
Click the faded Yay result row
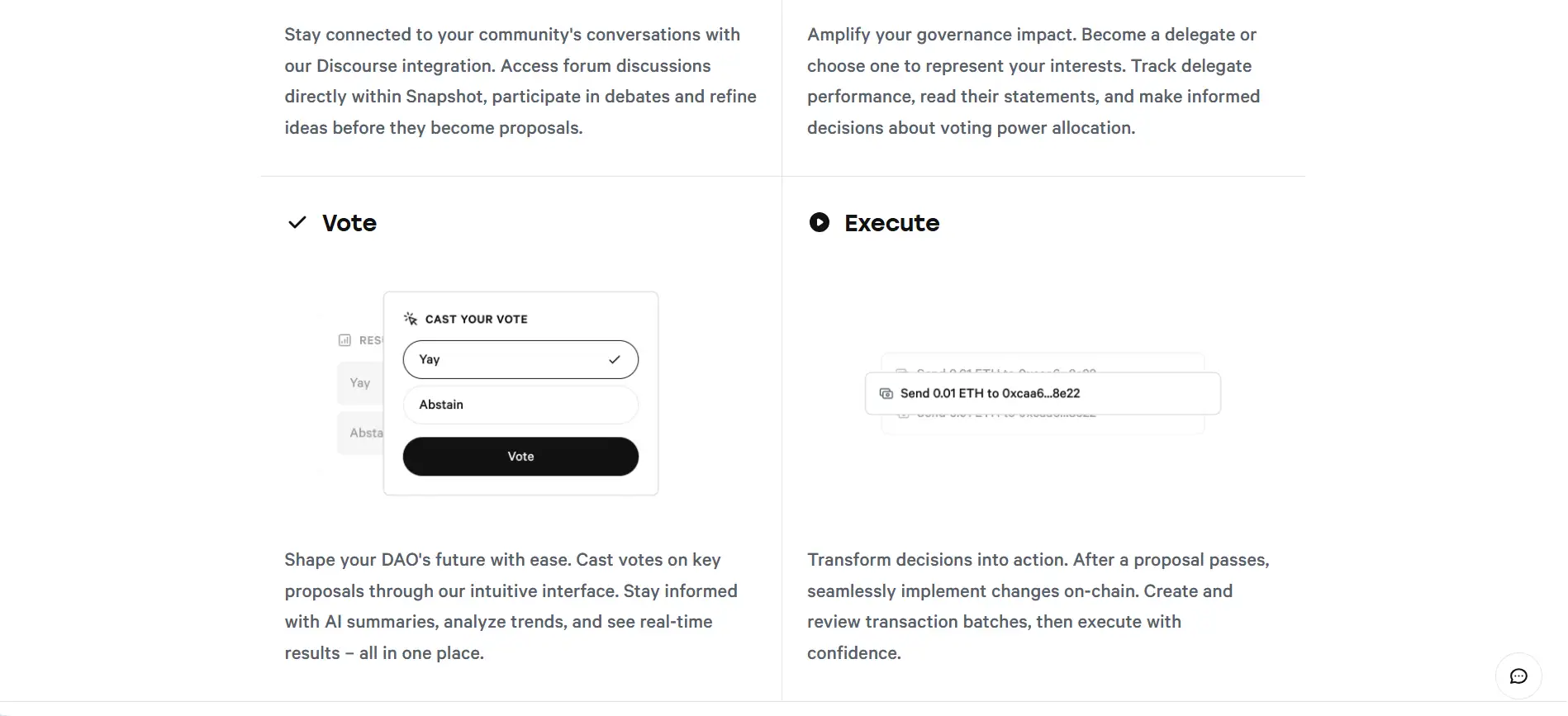(x=360, y=383)
